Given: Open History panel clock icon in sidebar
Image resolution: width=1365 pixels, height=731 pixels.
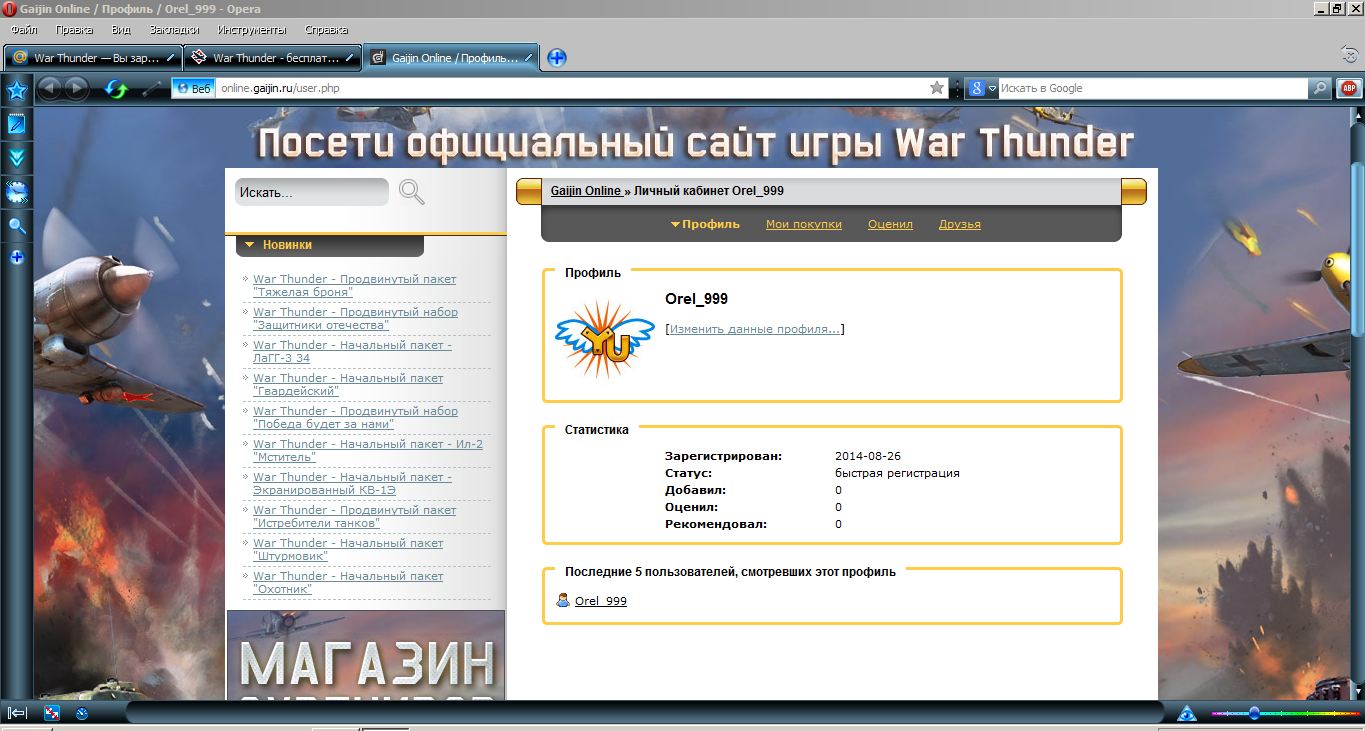Looking at the screenshot, I should pyautogui.click(x=17, y=192).
